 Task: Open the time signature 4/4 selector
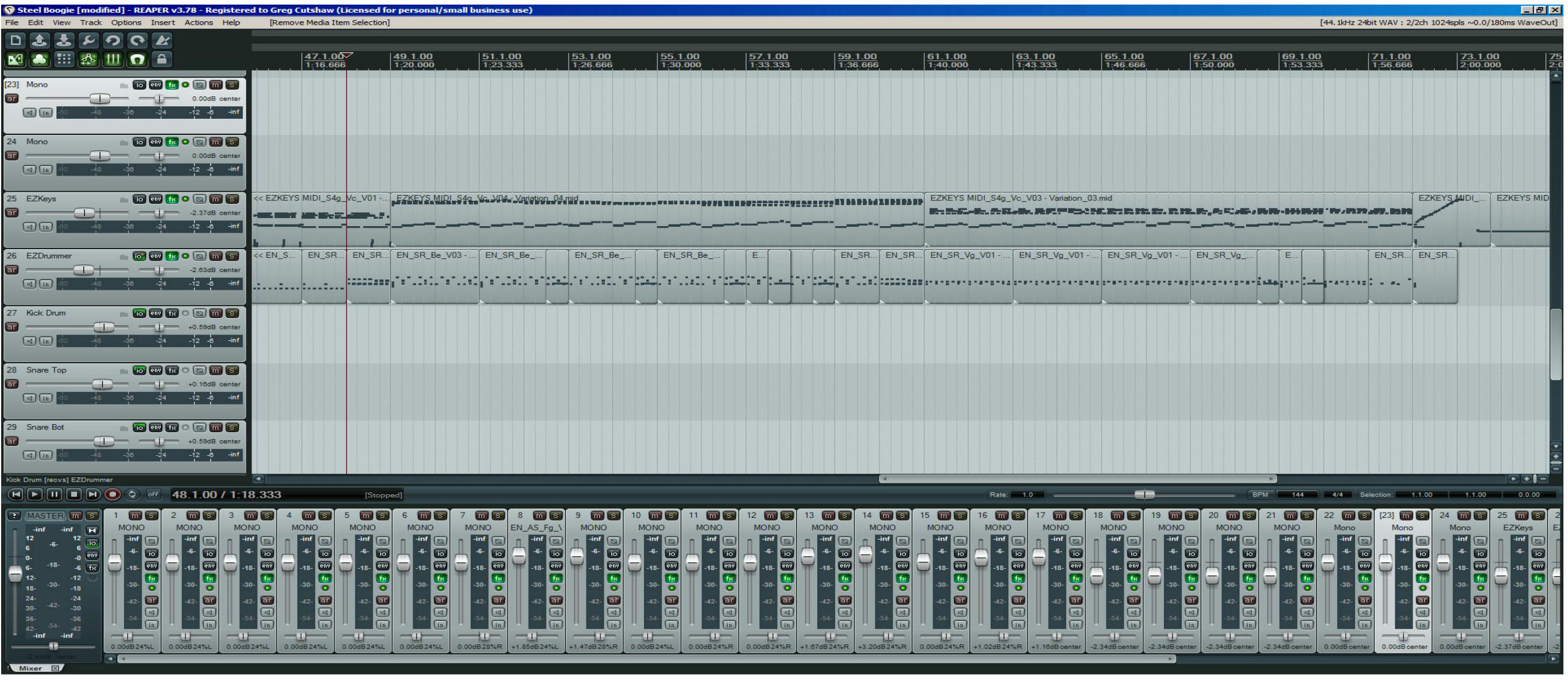(x=1337, y=494)
